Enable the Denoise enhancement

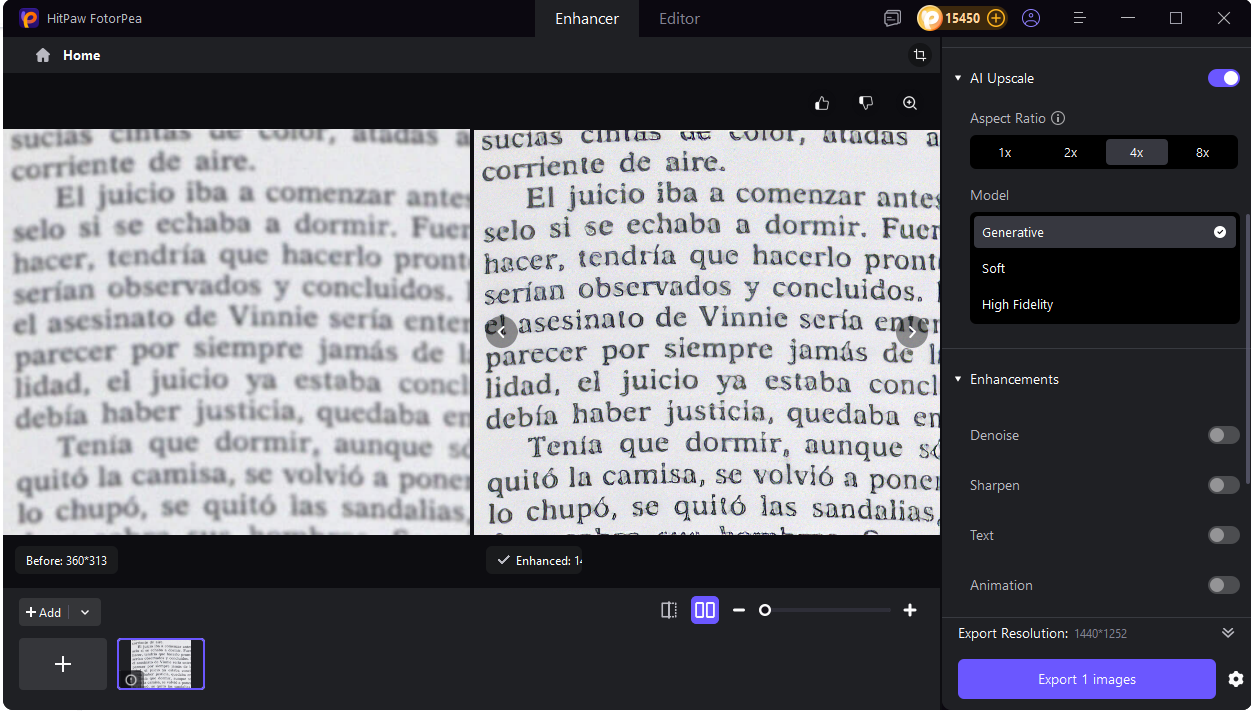pyautogui.click(x=1223, y=435)
